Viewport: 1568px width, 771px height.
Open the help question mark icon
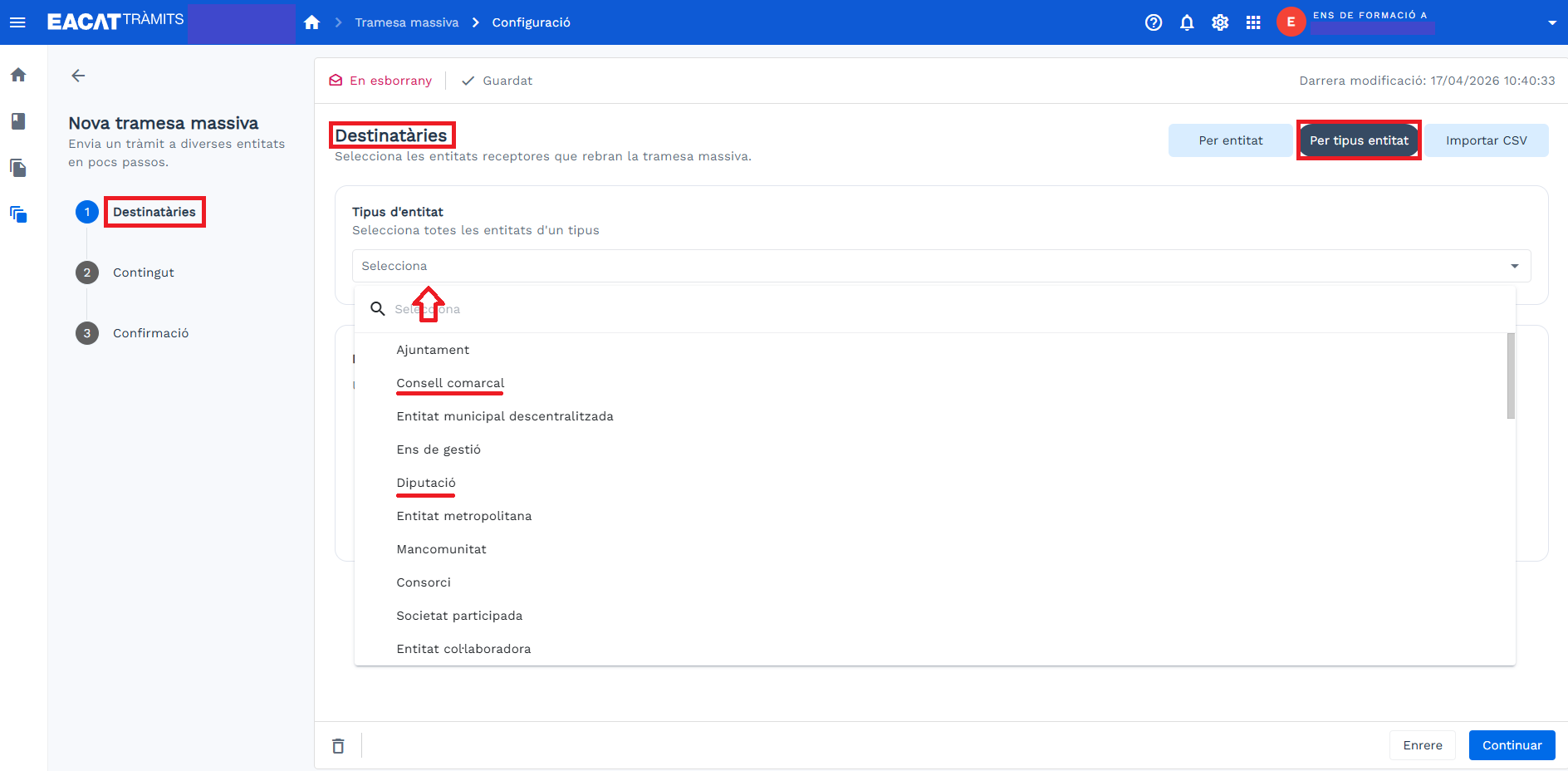pyautogui.click(x=1154, y=22)
